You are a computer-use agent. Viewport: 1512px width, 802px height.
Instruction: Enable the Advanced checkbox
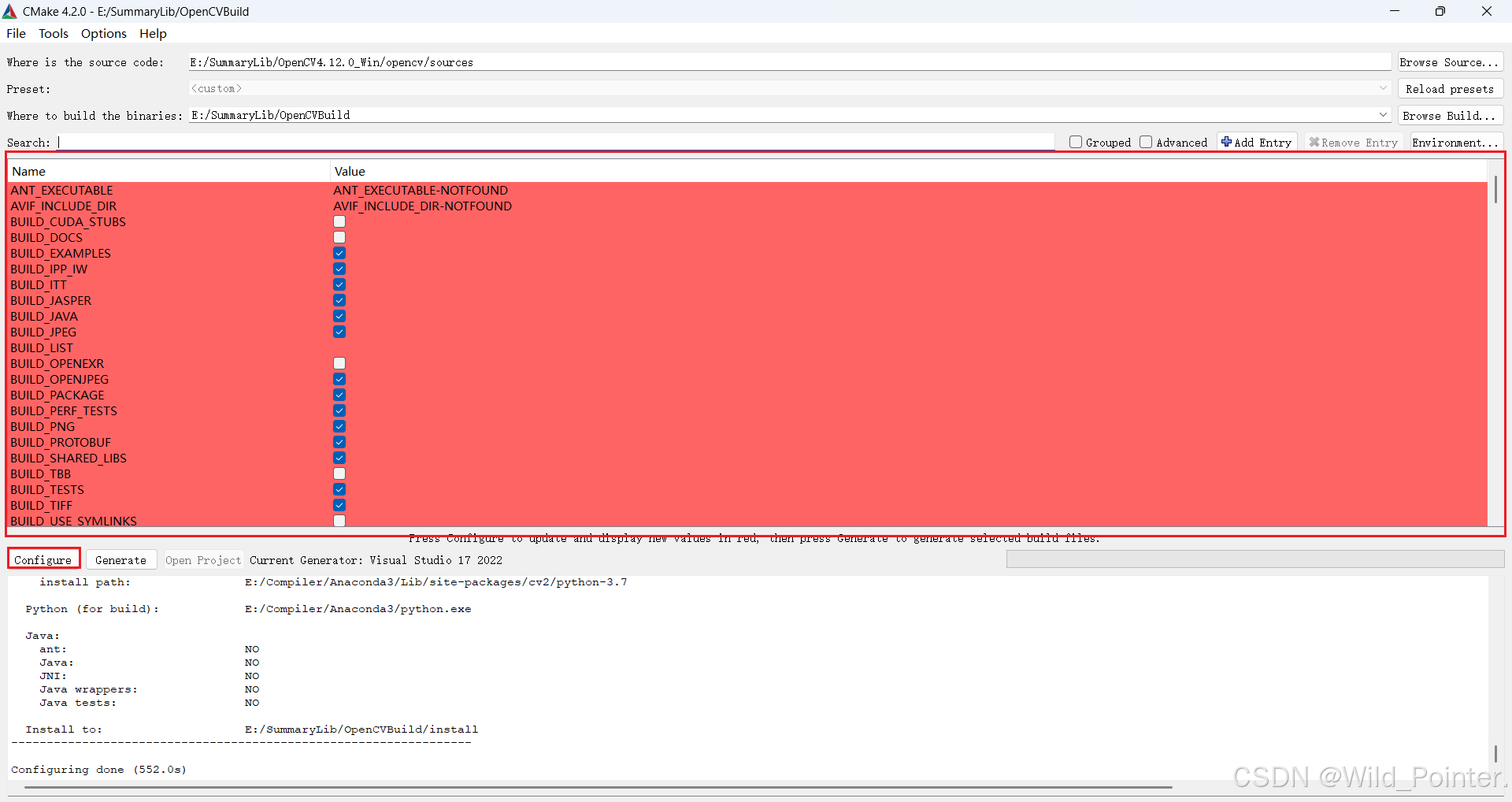click(1146, 142)
